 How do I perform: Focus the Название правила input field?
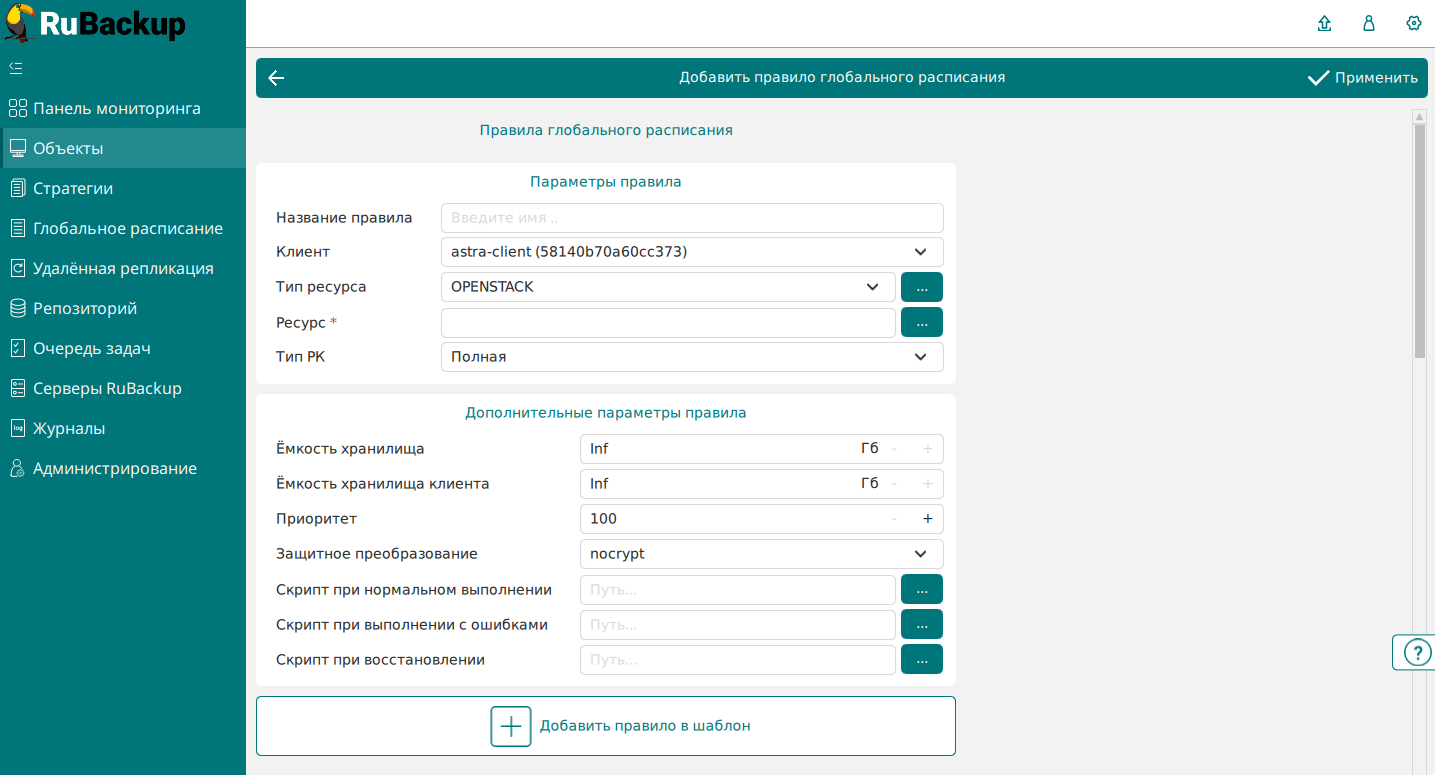pyautogui.click(x=692, y=218)
